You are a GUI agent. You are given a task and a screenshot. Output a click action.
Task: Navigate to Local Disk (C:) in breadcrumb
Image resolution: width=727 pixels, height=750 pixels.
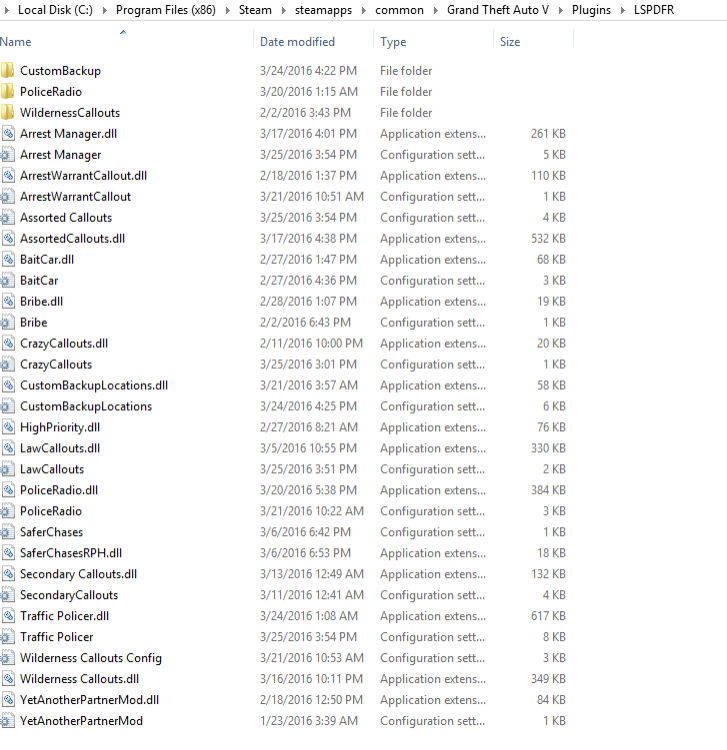(x=55, y=10)
